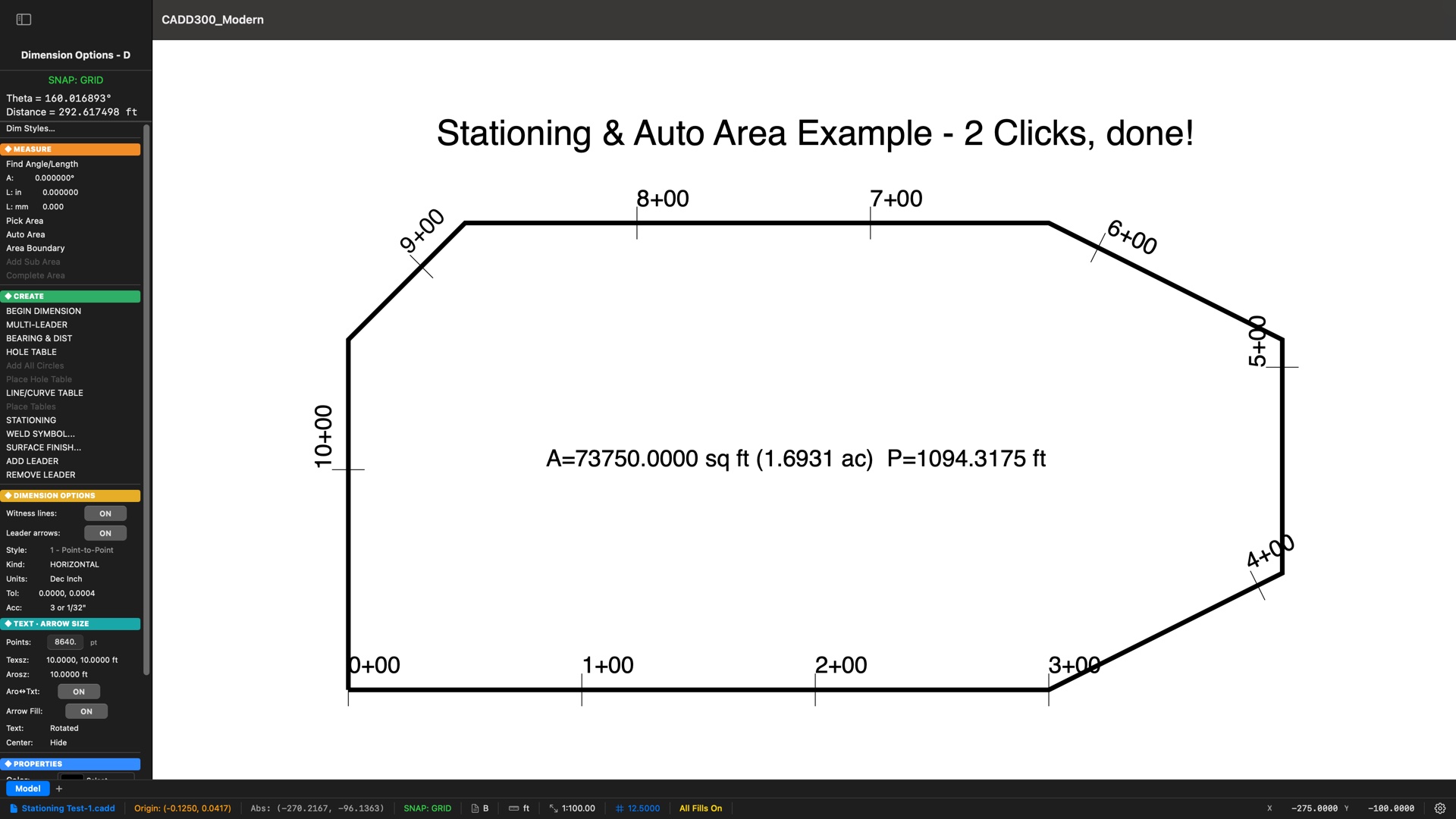
Task: Choose Find Angle/Length
Action: pyautogui.click(x=42, y=165)
